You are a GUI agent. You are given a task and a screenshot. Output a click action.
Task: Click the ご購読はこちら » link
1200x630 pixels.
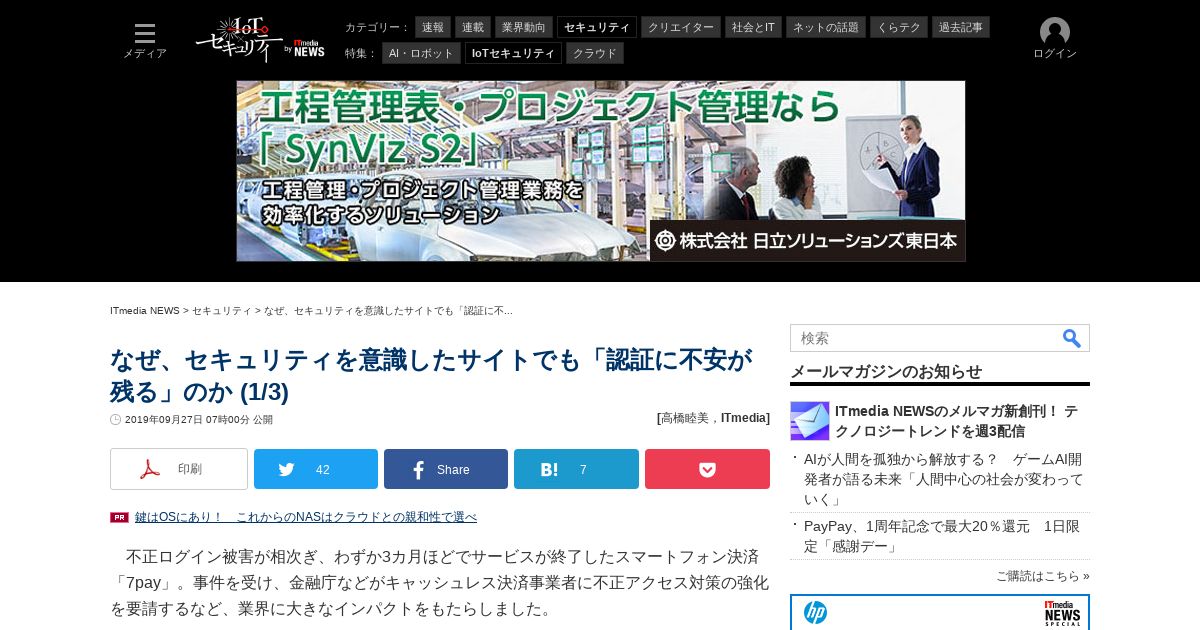pos(1043,576)
